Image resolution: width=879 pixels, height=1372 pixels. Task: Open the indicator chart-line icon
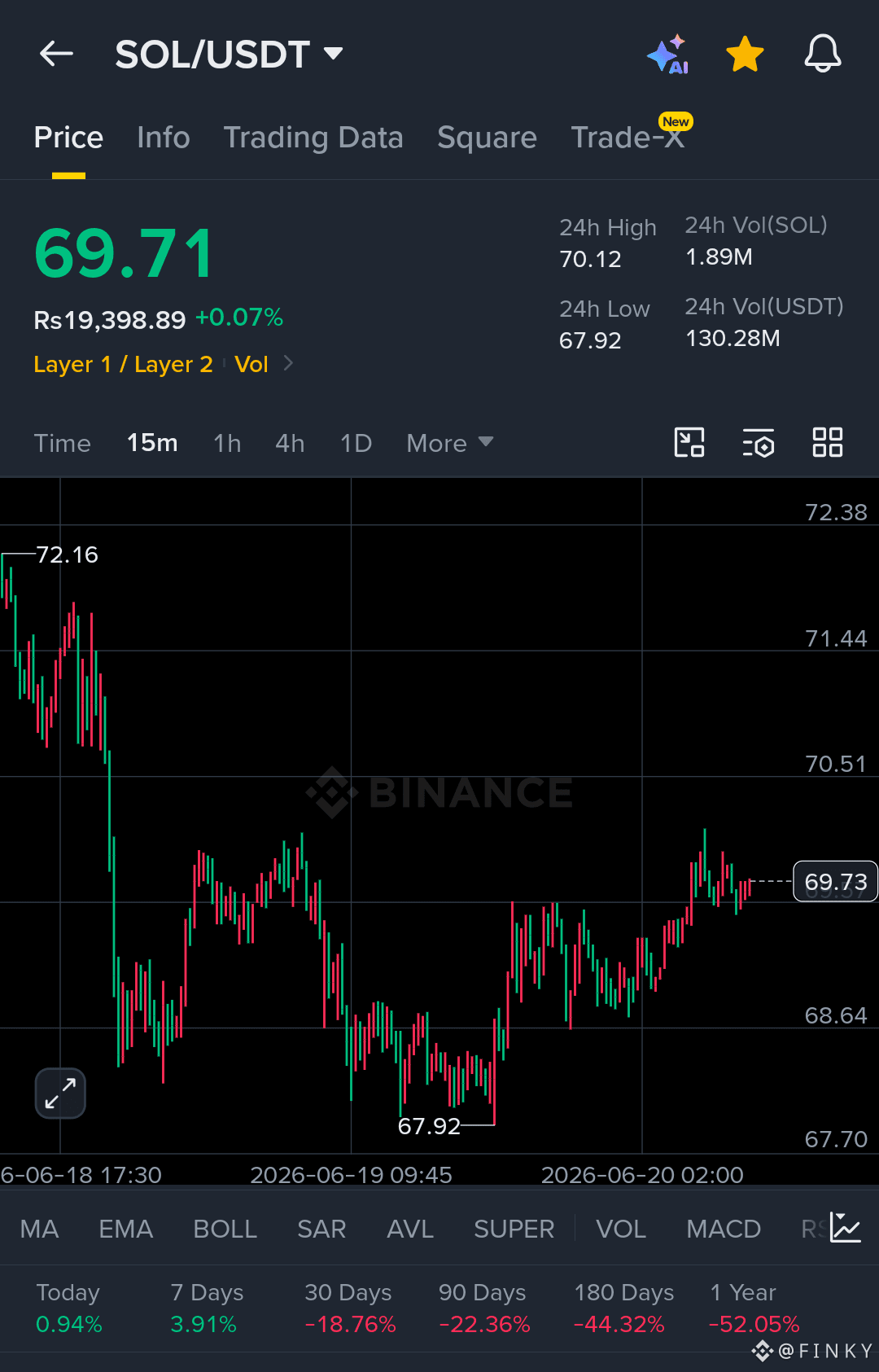pyautogui.click(x=846, y=1227)
